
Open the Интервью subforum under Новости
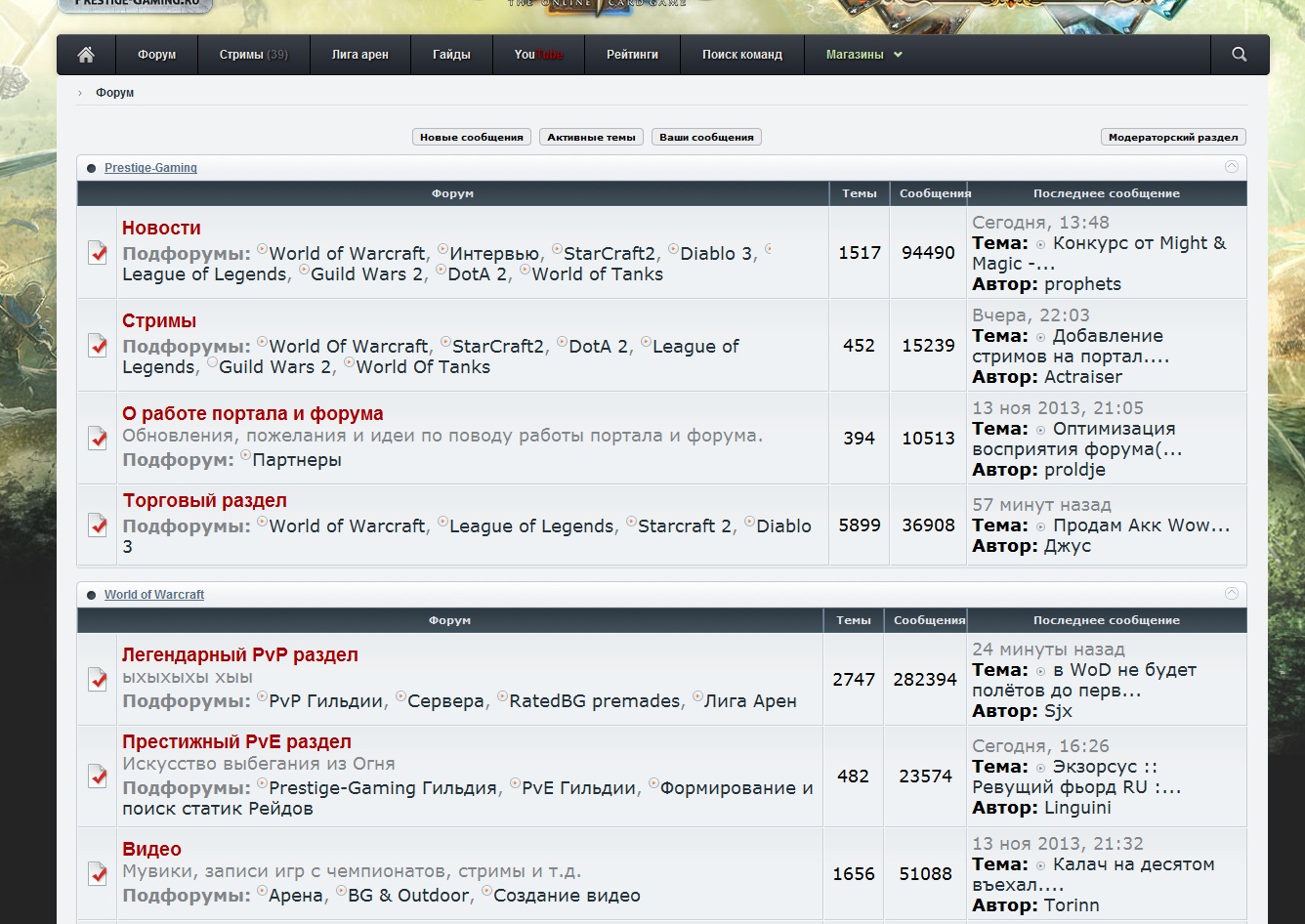pos(494,254)
